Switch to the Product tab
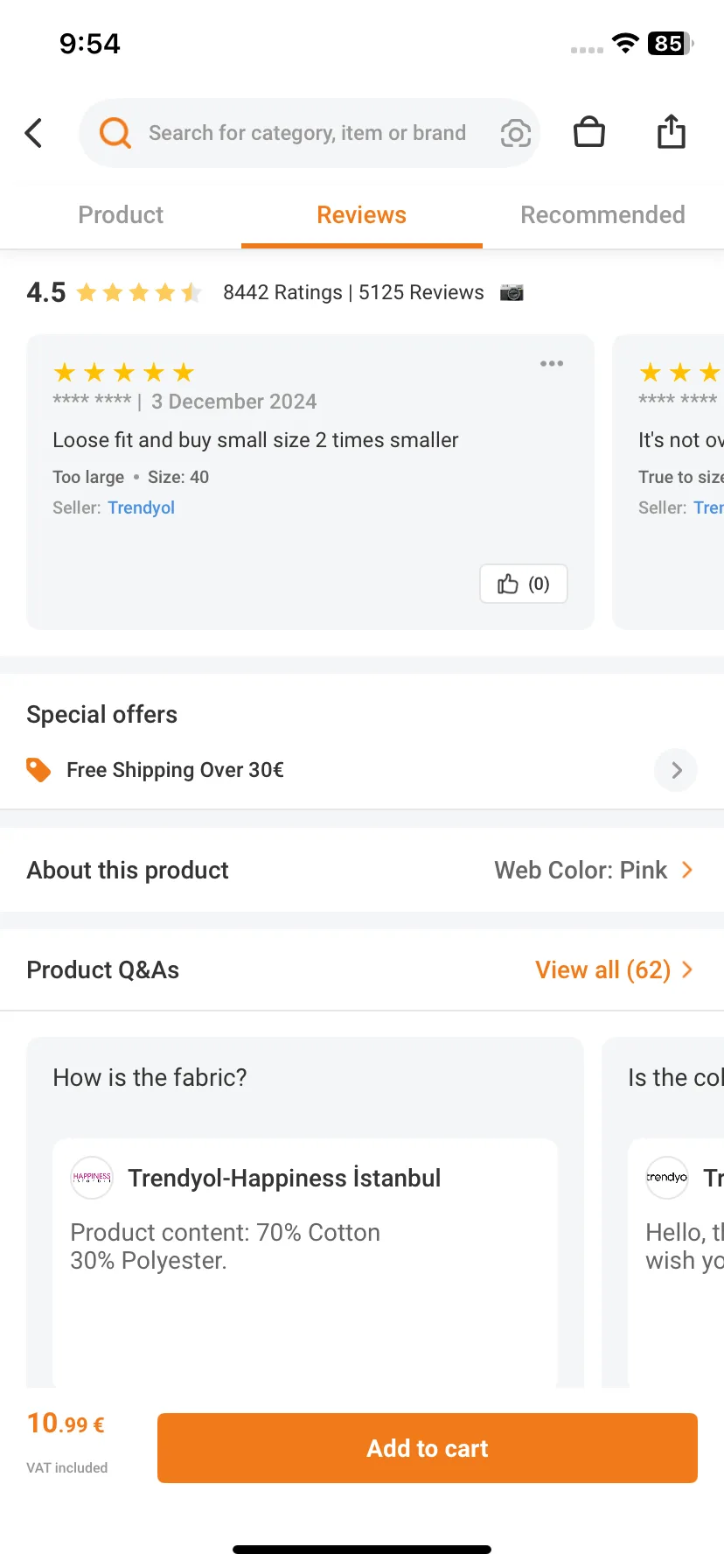Viewport: 724px width, 1568px height. click(x=121, y=215)
